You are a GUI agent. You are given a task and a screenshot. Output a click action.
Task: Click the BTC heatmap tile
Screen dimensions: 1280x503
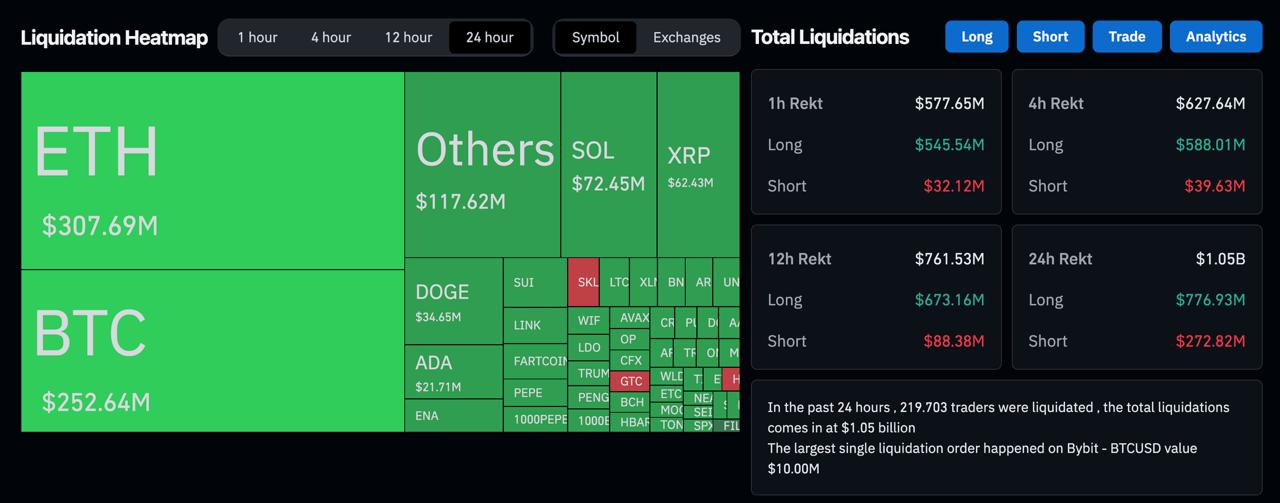[x=212, y=350]
